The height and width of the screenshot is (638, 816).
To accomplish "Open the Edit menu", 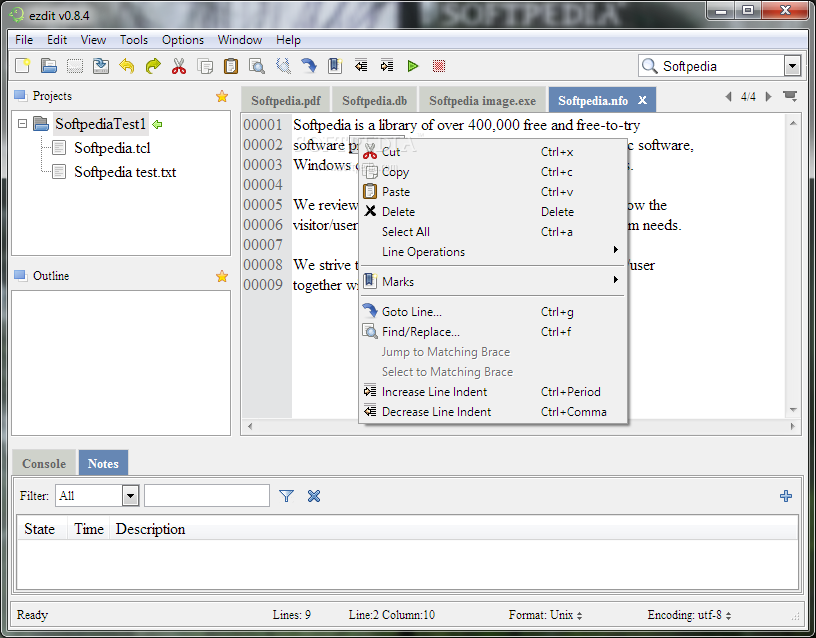I will 57,40.
